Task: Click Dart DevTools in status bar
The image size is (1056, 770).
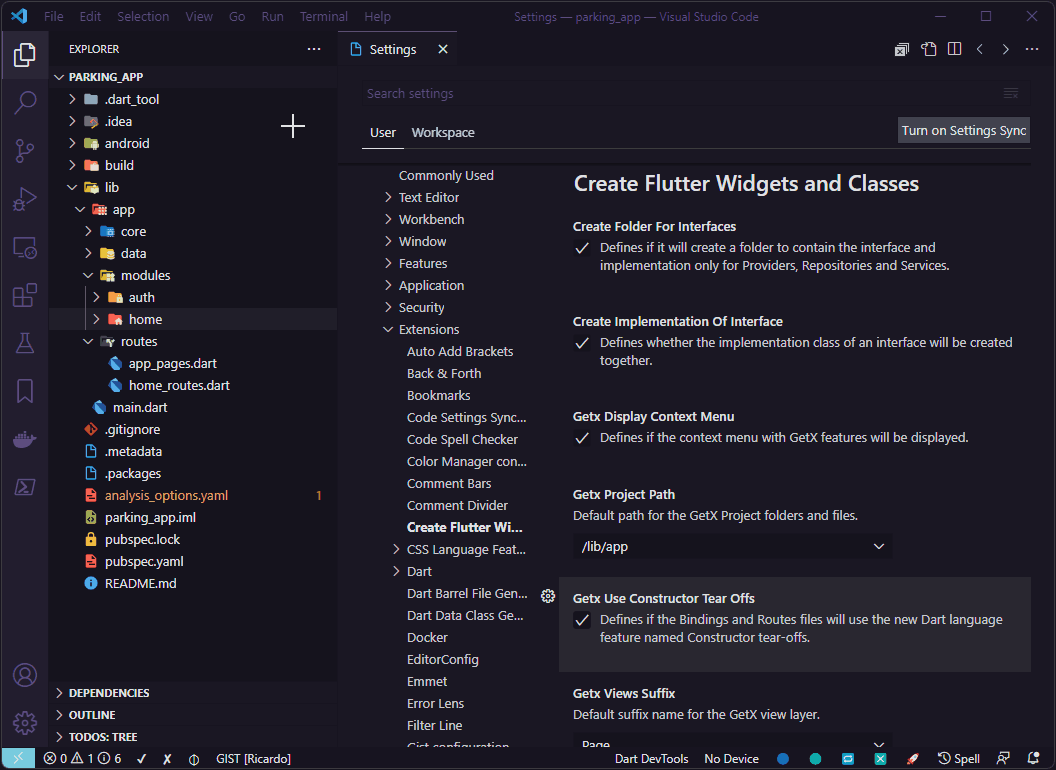Action: pos(651,759)
